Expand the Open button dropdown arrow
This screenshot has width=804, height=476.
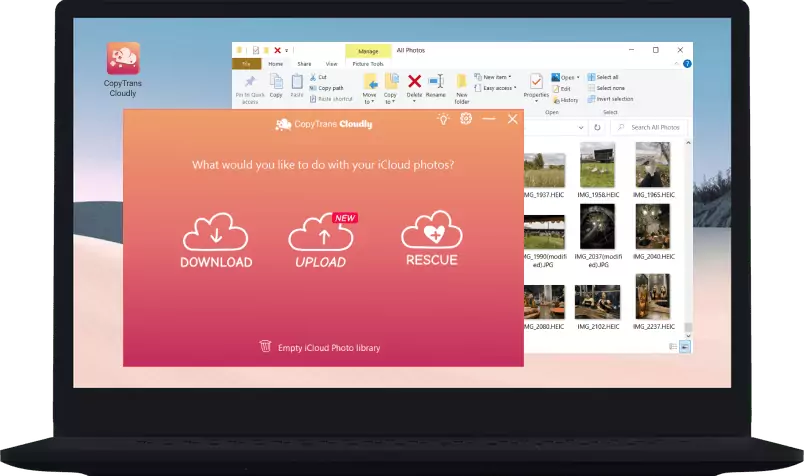coord(578,77)
